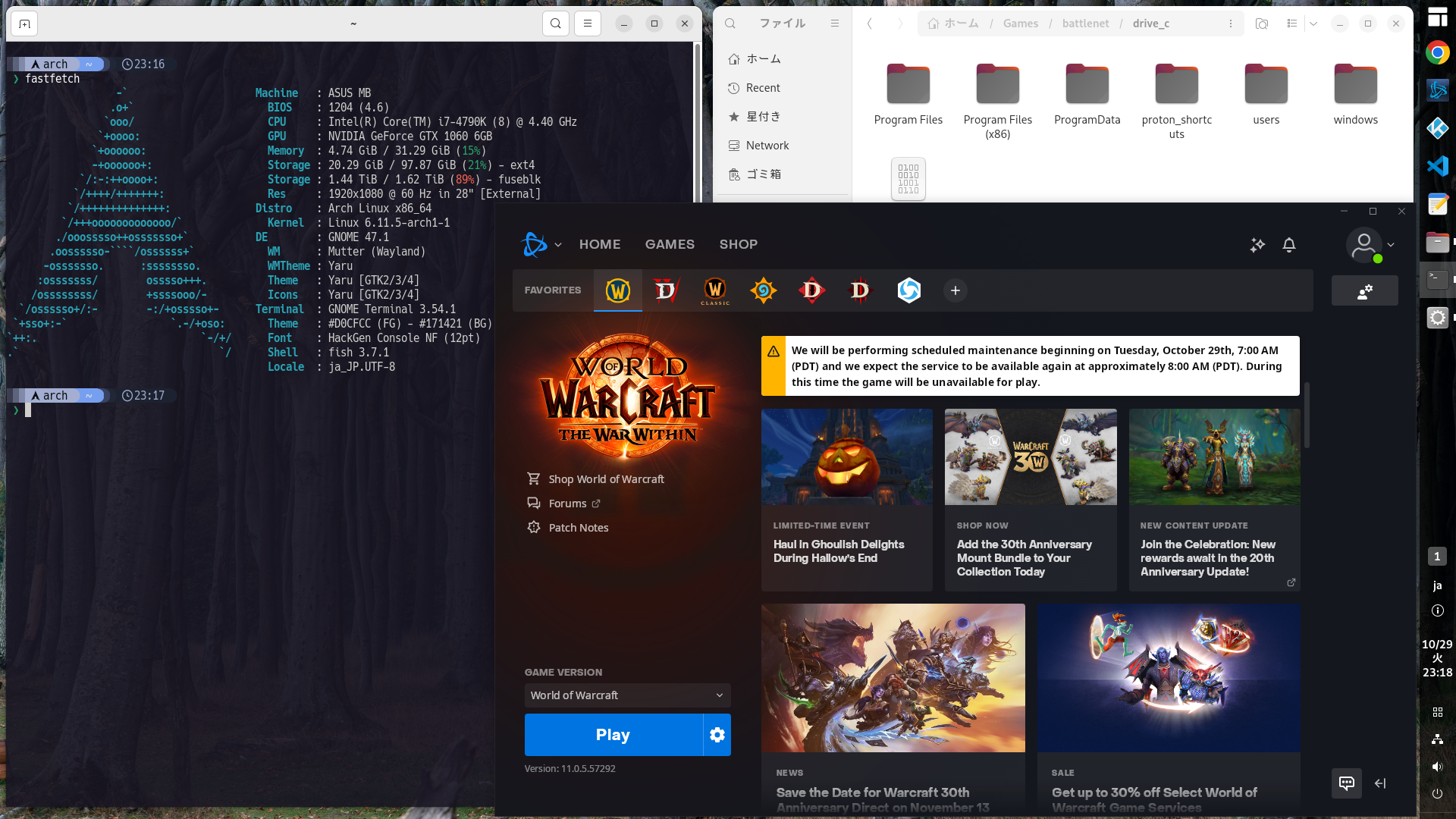Open ホーム in file manager sidebar
This screenshot has width=1456, height=819.
tap(783, 59)
